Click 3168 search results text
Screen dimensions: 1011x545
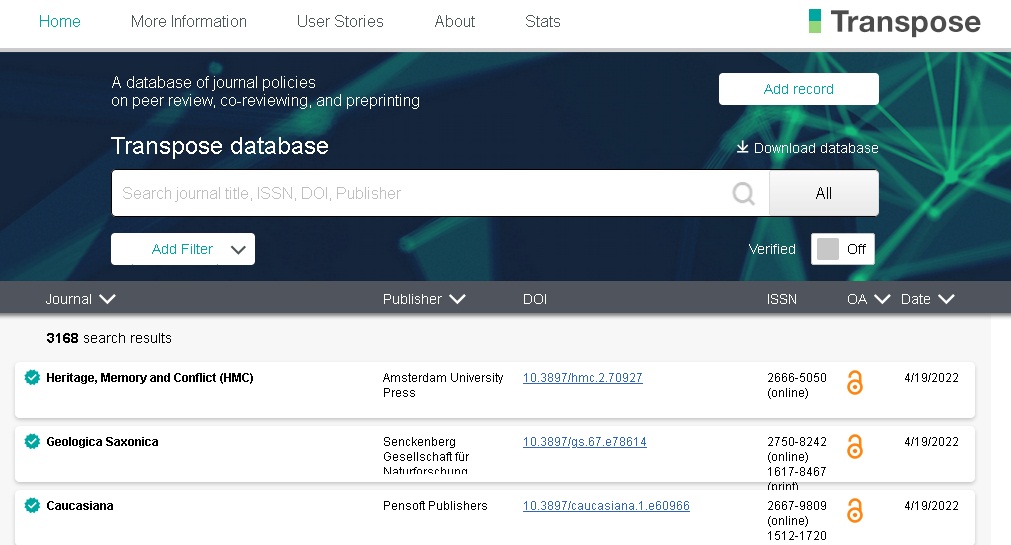pyautogui.click(x=109, y=338)
